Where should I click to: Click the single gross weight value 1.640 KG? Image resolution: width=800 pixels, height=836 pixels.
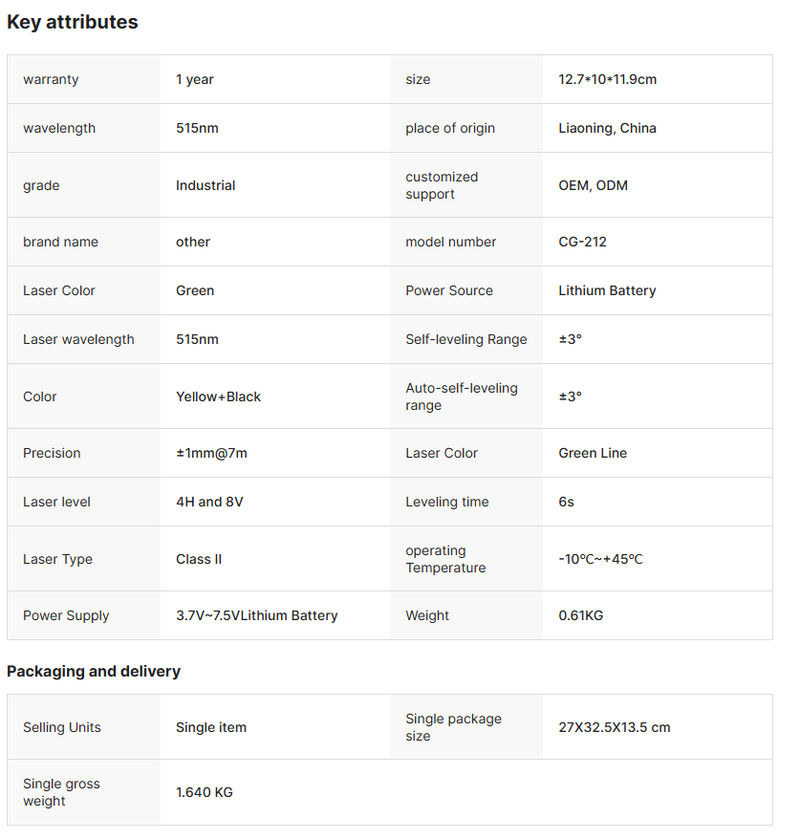point(204,792)
